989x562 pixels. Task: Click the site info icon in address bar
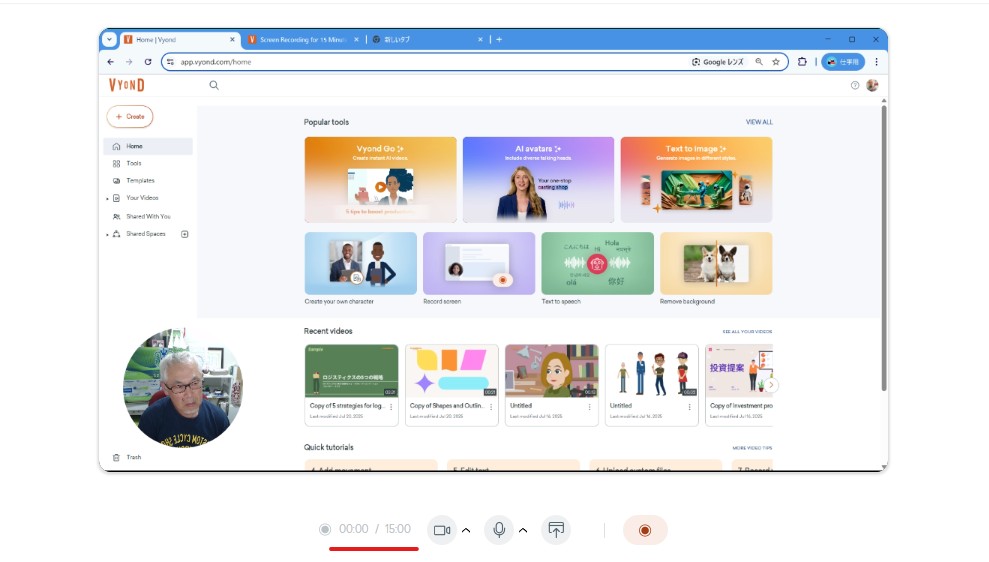pyautogui.click(x=170, y=62)
